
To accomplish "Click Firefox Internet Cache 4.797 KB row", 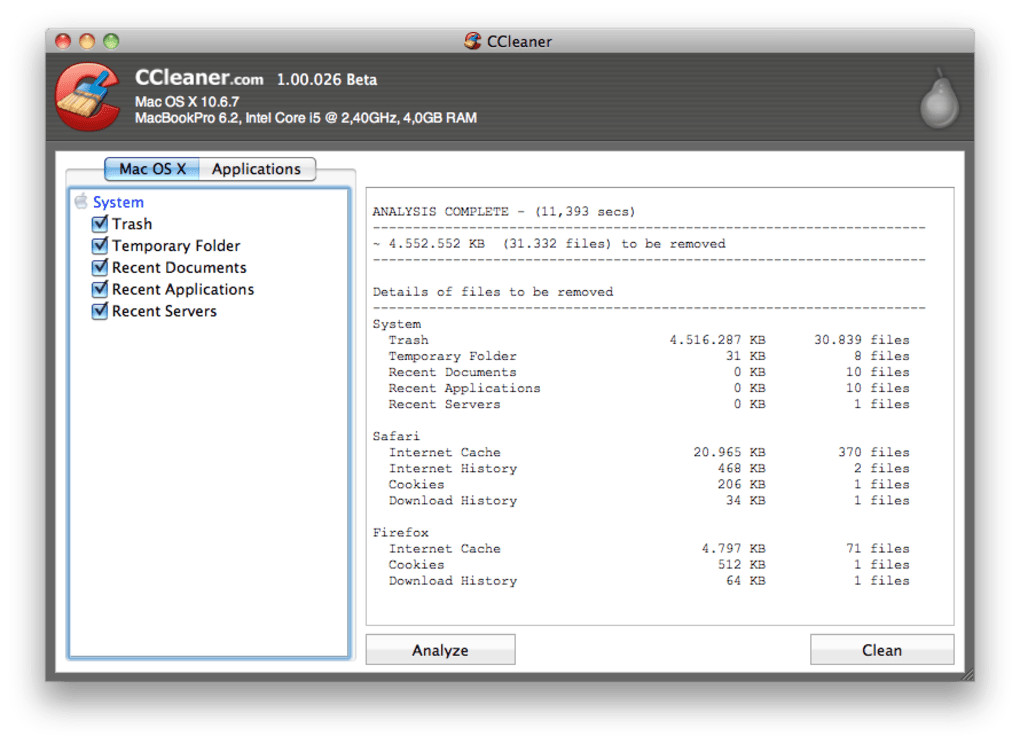I will point(649,549).
